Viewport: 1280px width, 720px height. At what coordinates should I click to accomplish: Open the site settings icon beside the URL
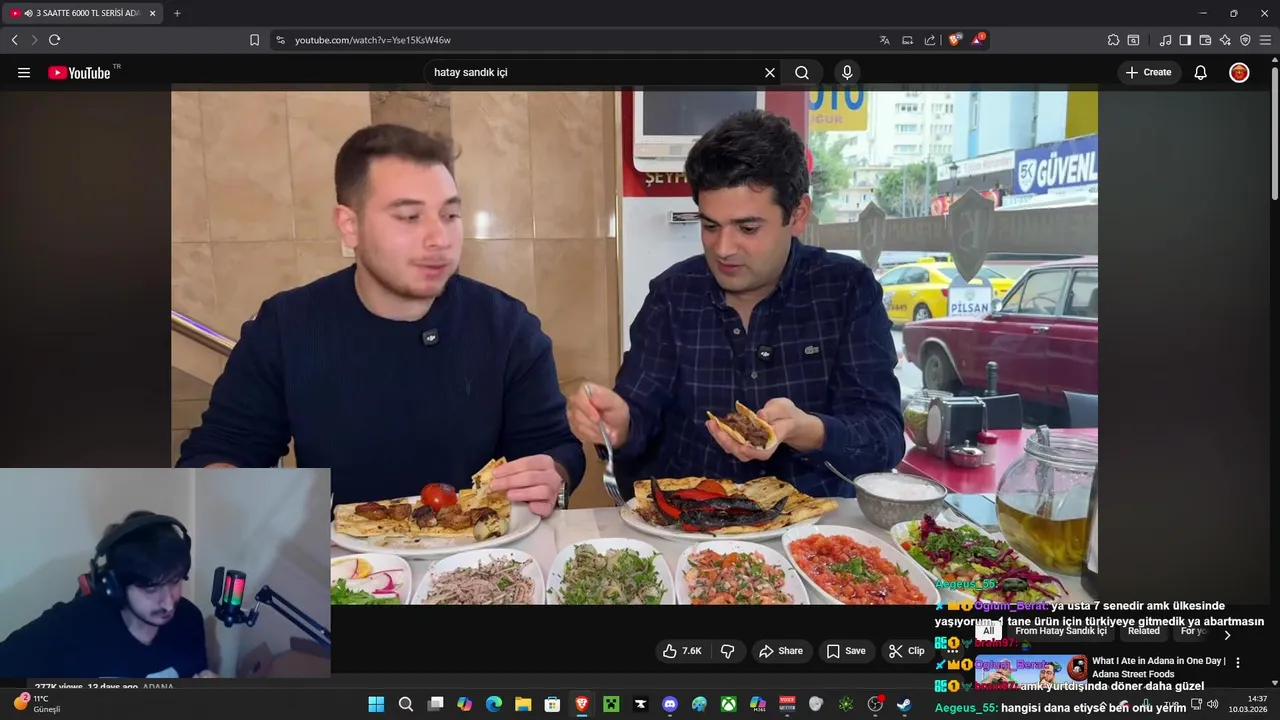tap(280, 40)
